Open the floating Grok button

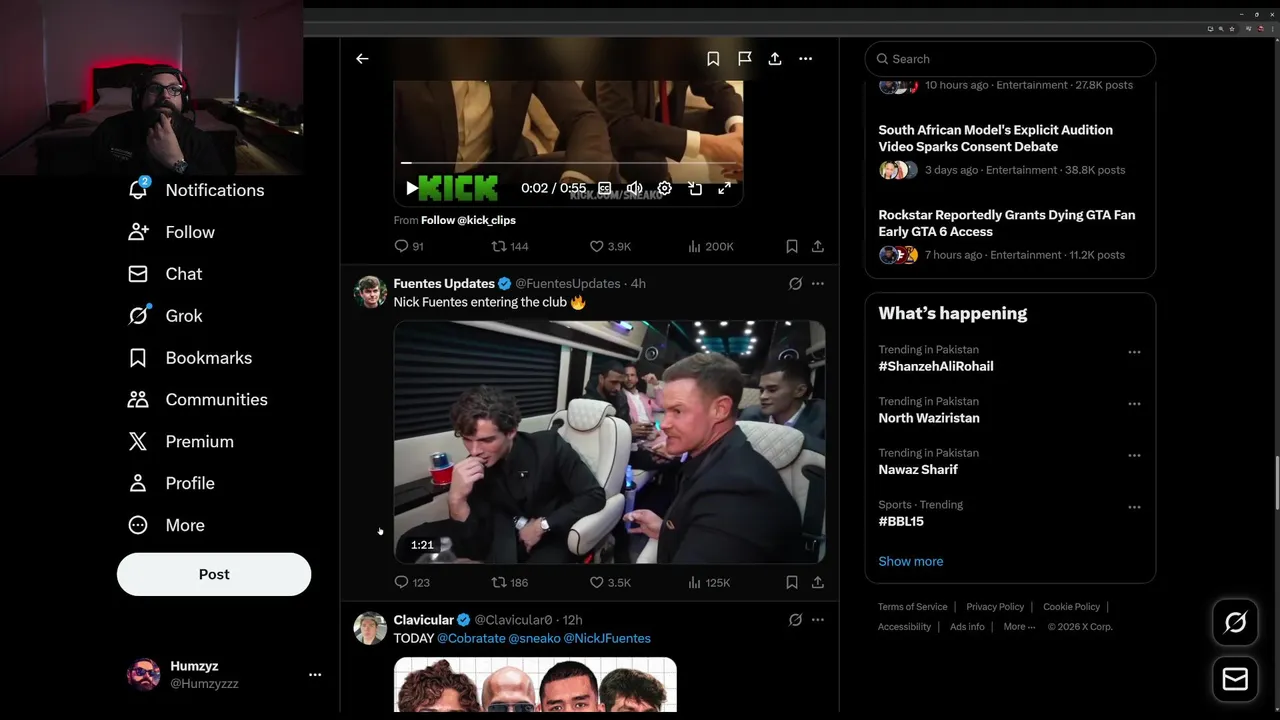pos(1235,623)
